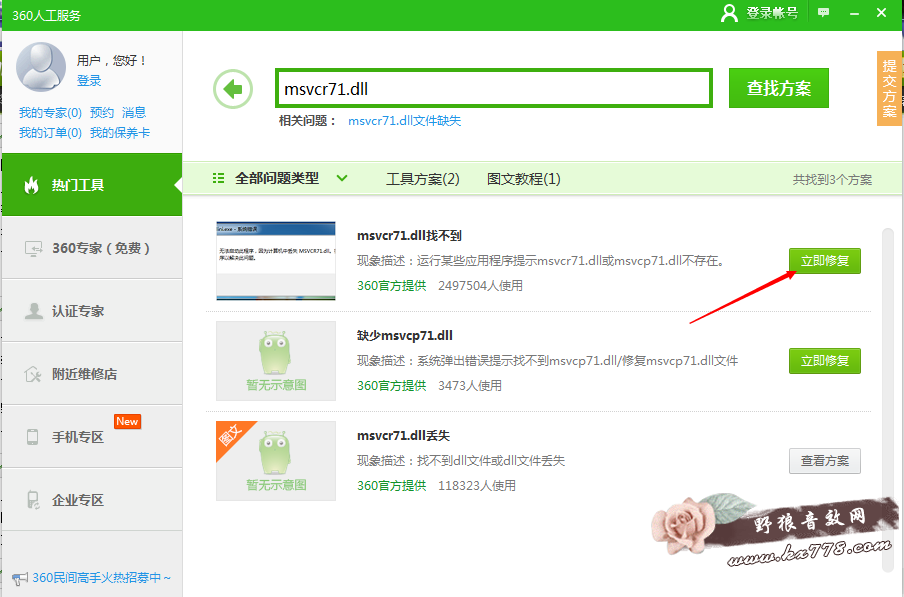Open the orange 提交方案 side tab

[889, 88]
